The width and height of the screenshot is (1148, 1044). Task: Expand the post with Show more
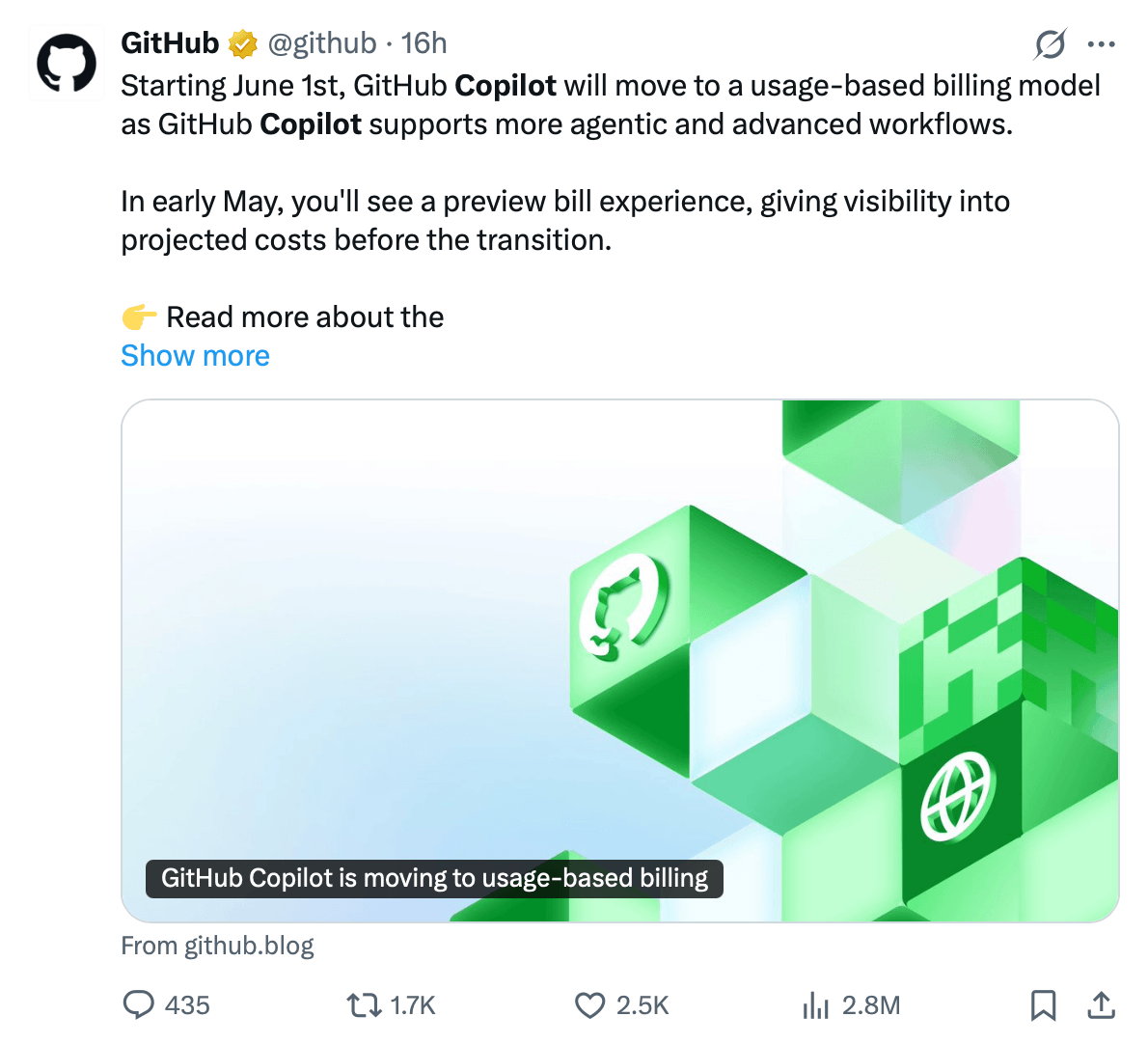(195, 356)
